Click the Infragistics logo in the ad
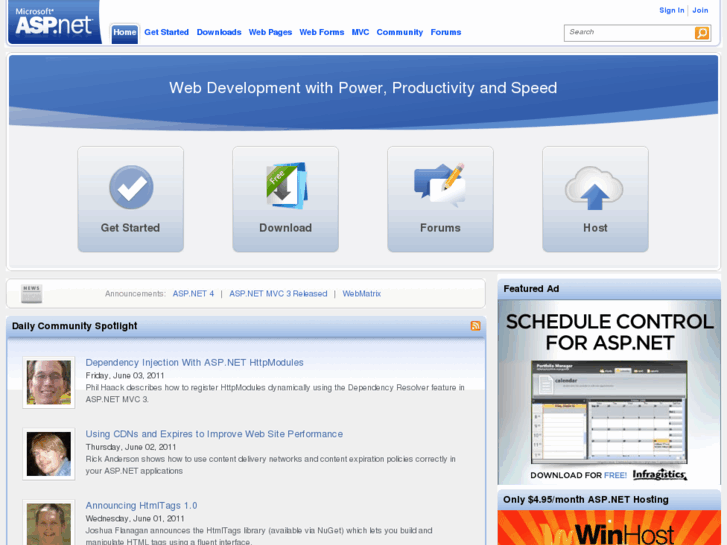The height and width of the screenshot is (545, 727). [x=660, y=474]
